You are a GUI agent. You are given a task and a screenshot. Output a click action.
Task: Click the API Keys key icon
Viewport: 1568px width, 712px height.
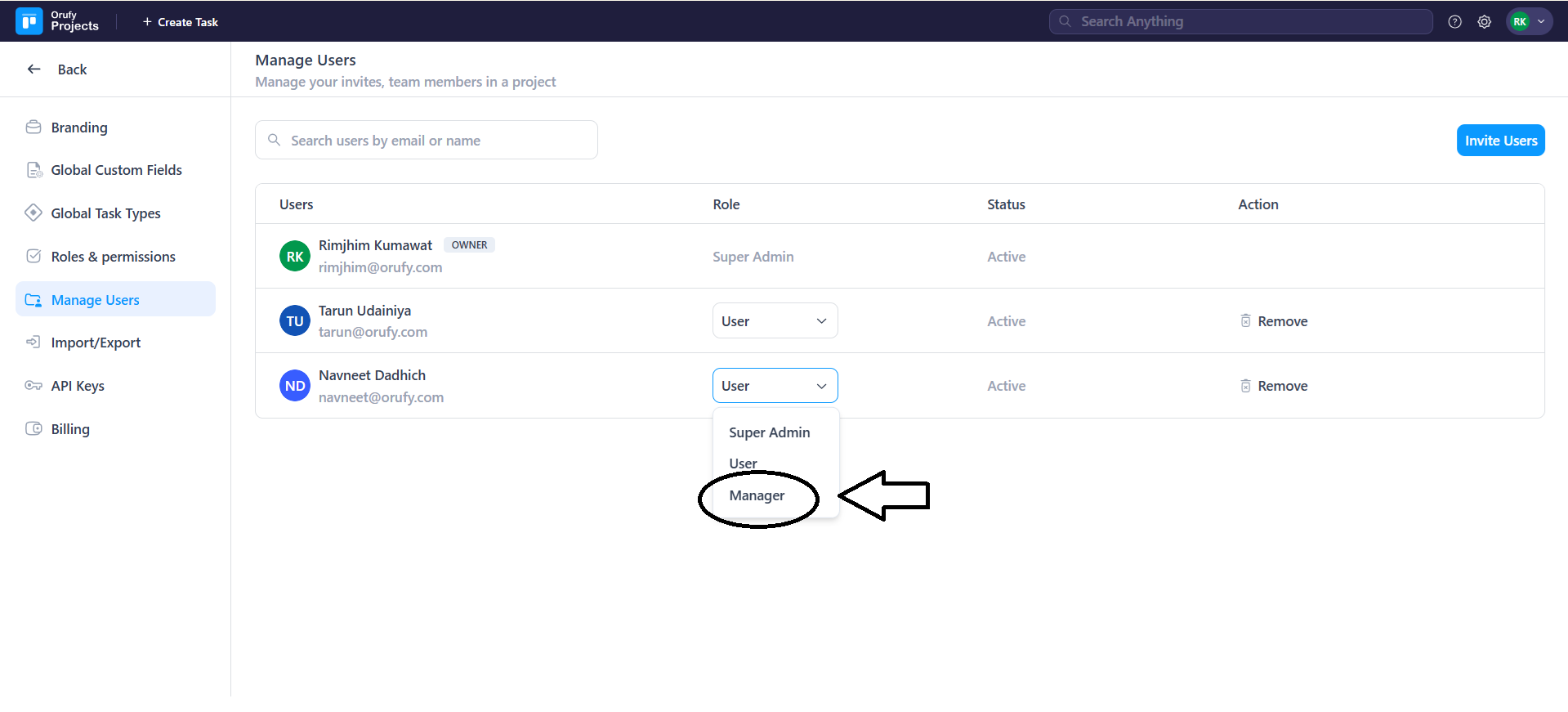[34, 386]
